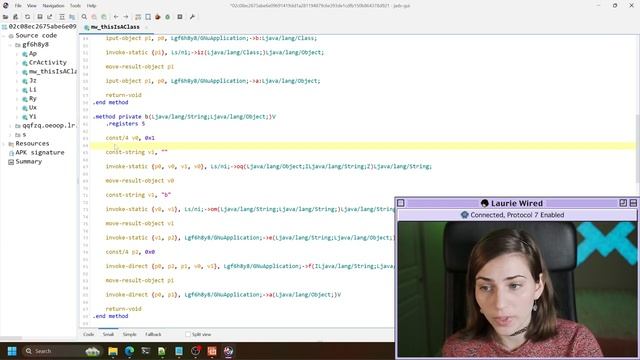The height and width of the screenshot is (360, 640).
Task: Click the sync with editor toolbar icon
Action: coord(62,17)
